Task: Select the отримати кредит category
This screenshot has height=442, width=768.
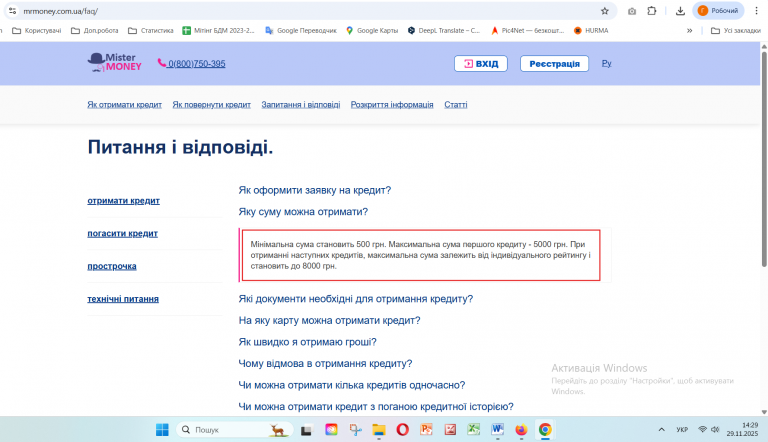Action: tap(123, 200)
